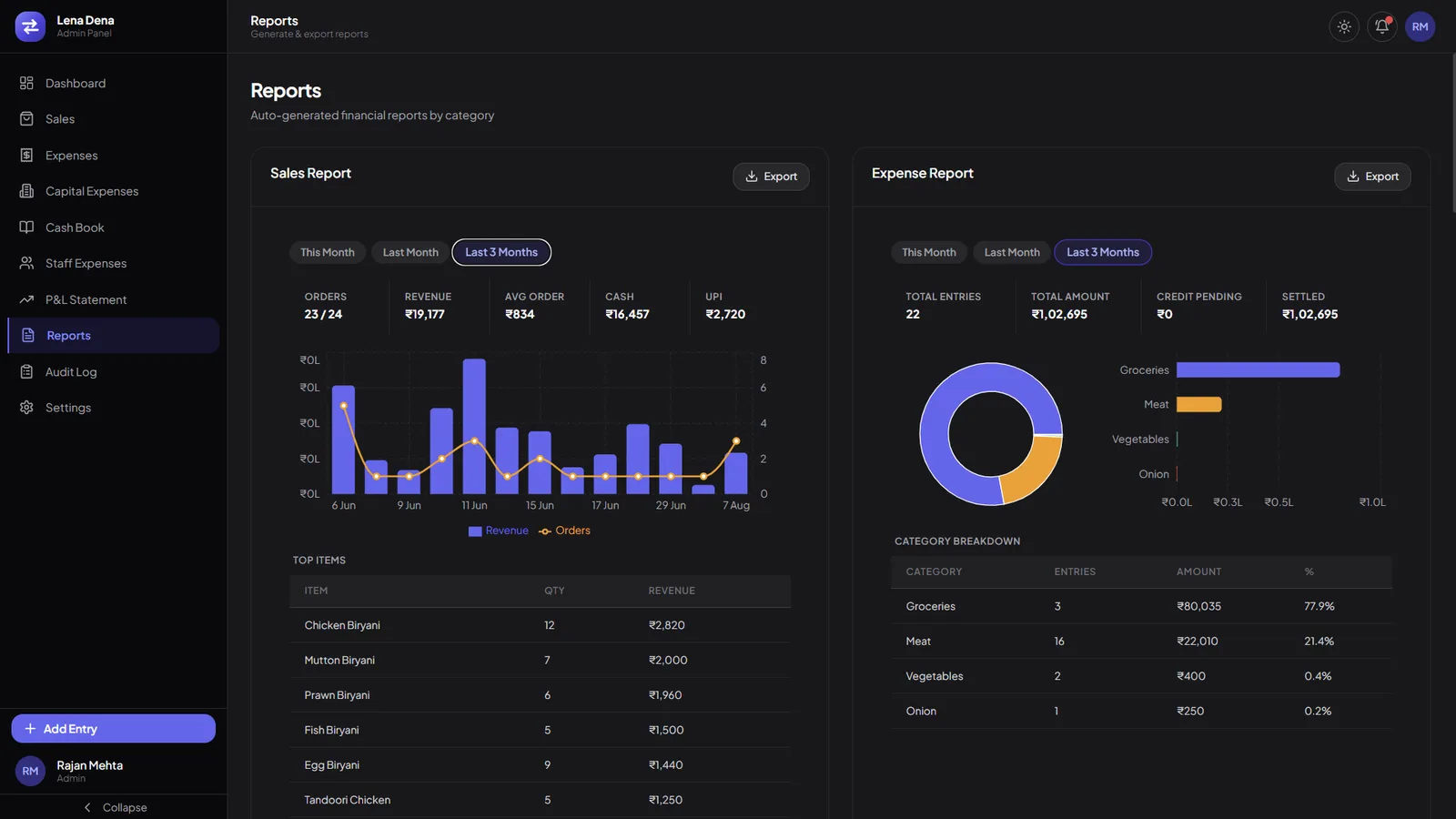Click the REVENUE column header in Top Items
This screenshot has width=1456, height=819.
pos(672,591)
